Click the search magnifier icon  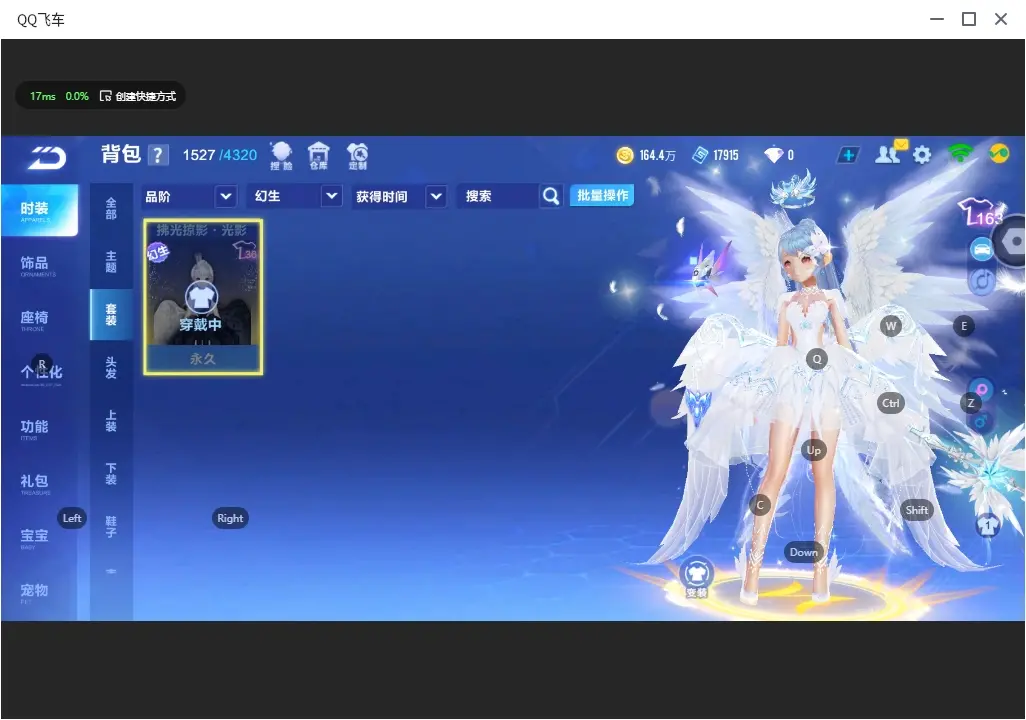click(551, 196)
